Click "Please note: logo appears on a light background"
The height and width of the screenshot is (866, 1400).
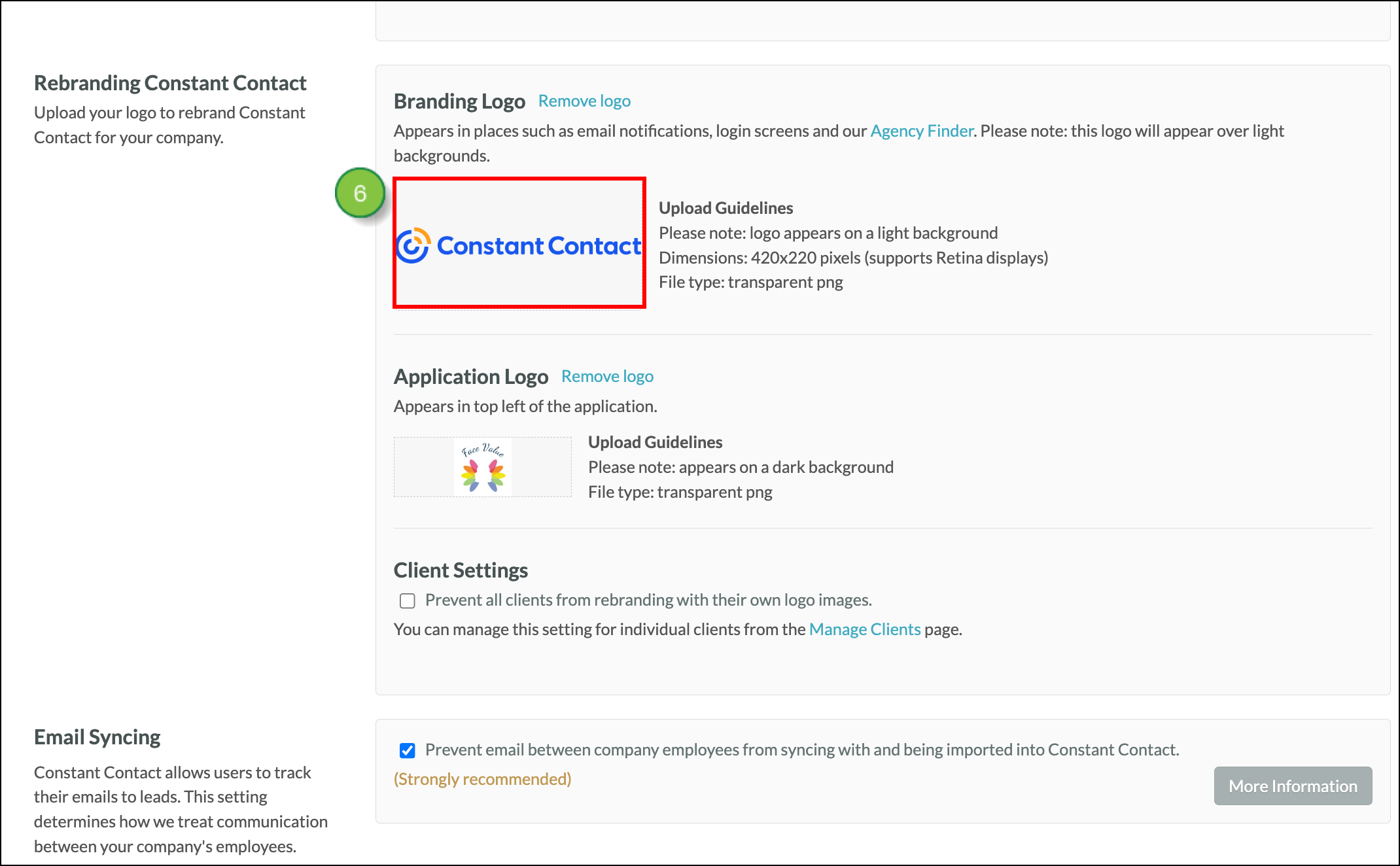(x=828, y=233)
